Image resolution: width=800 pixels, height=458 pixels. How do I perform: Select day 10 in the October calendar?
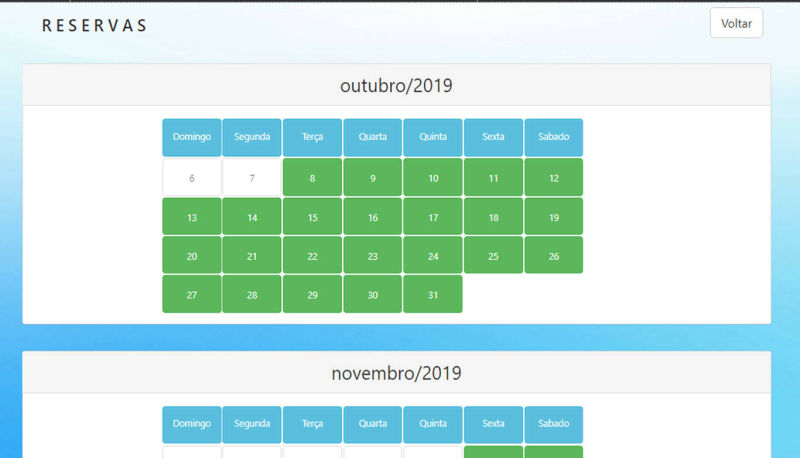(433, 178)
